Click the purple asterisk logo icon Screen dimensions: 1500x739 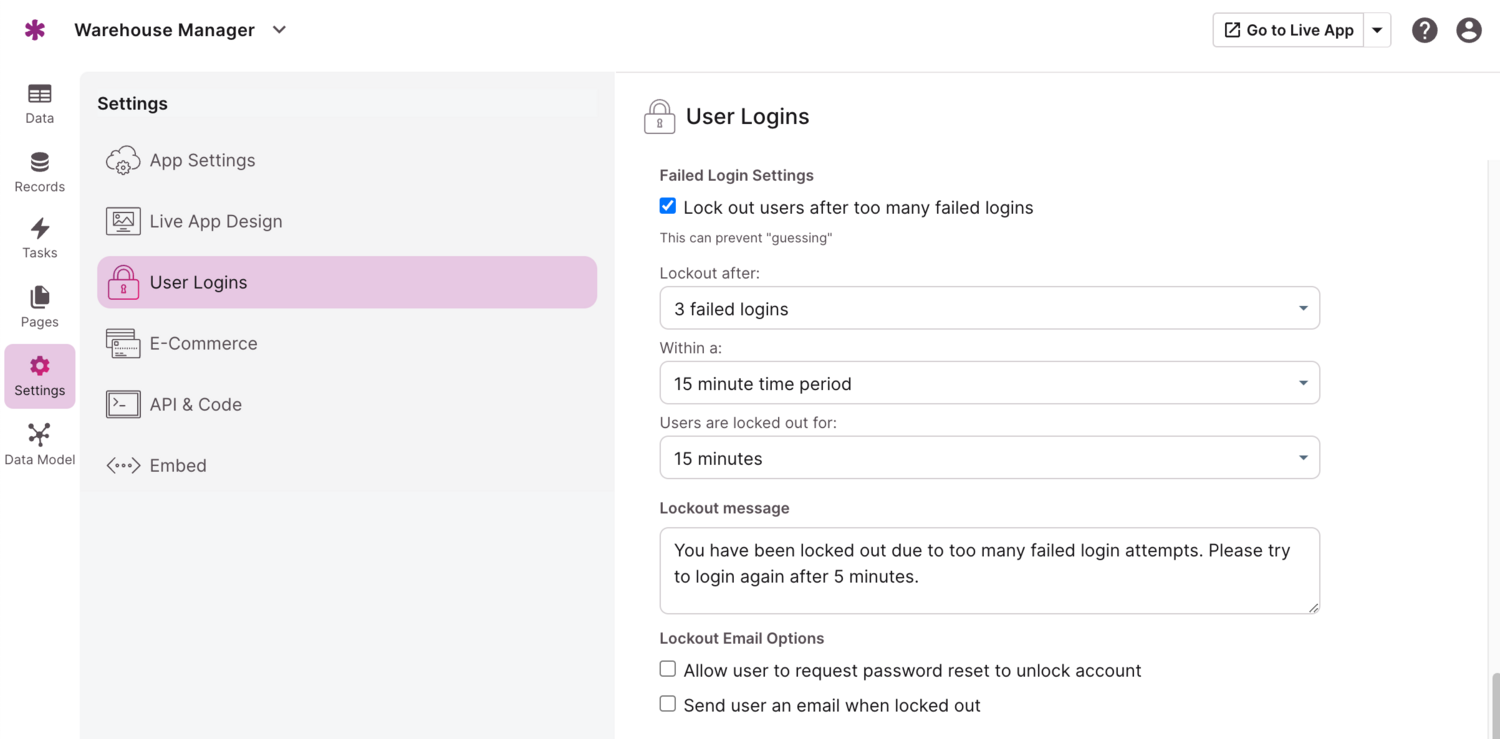(x=35, y=30)
